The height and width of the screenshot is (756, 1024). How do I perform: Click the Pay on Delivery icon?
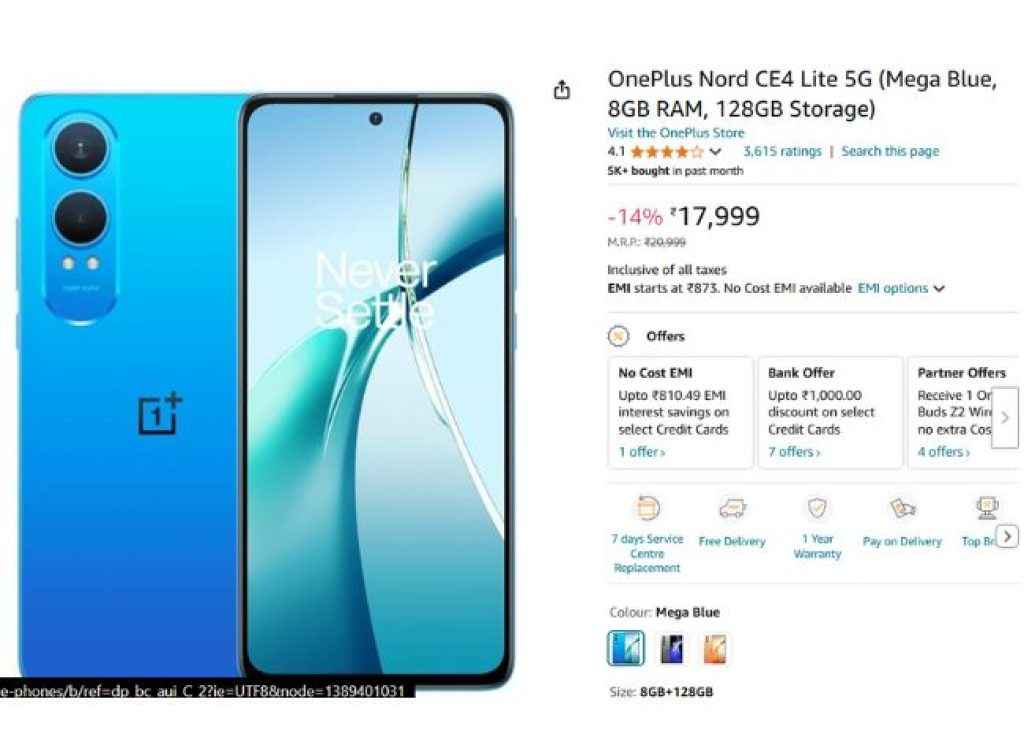tap(903, 508)
